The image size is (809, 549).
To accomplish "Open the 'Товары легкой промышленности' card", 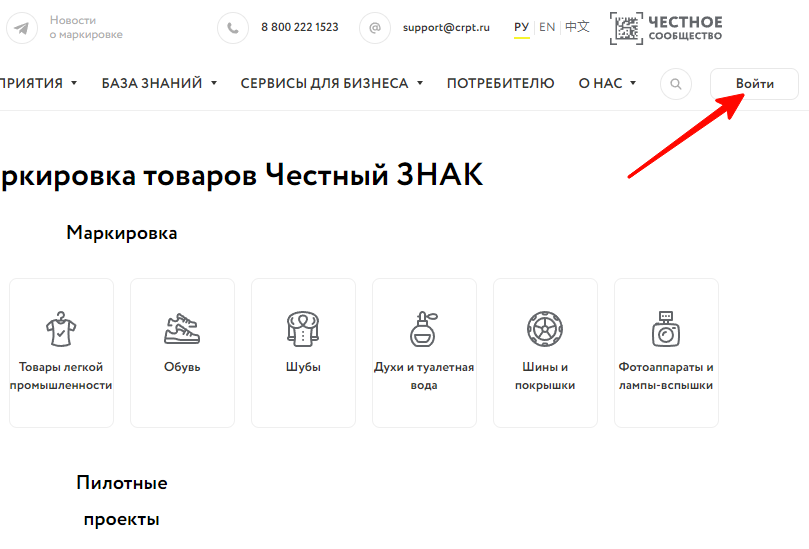I will click(61, 353).
